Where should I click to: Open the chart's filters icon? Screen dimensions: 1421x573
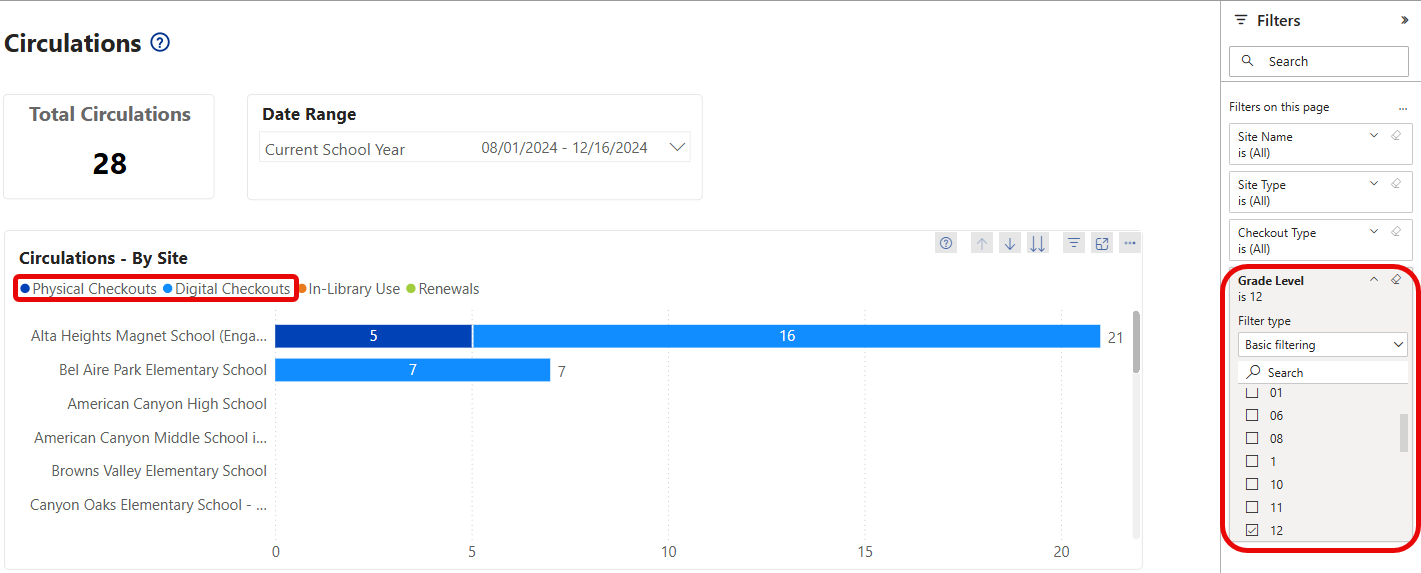click(1074, 243)
